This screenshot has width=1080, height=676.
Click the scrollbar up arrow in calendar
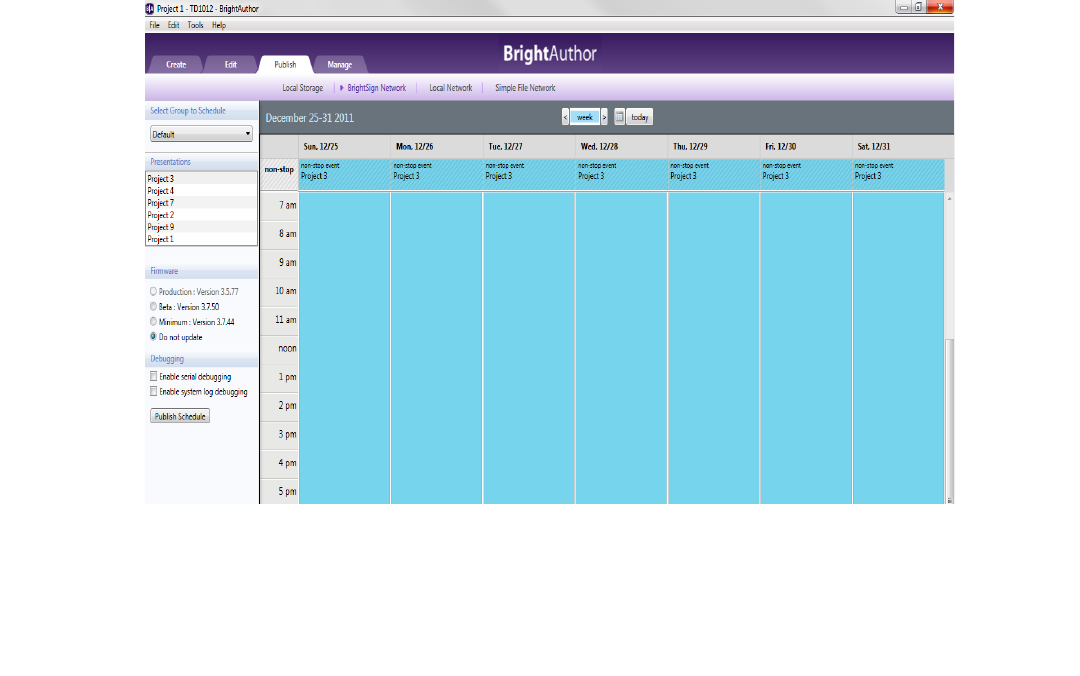pos(949,198)
